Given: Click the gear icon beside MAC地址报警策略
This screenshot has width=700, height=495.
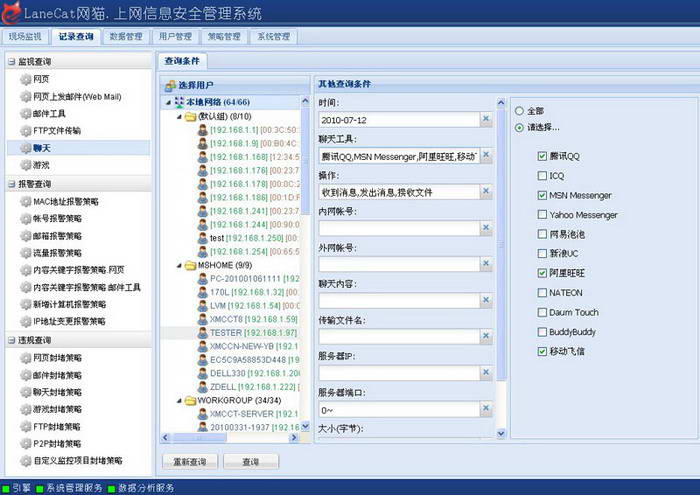Looking at the screenshot, I should tap(26, 202).
